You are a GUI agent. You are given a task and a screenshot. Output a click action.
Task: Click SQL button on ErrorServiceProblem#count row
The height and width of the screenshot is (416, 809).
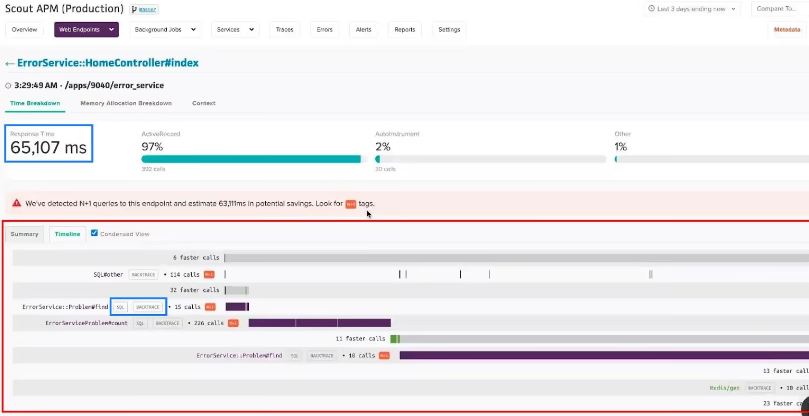pos(140,323)
